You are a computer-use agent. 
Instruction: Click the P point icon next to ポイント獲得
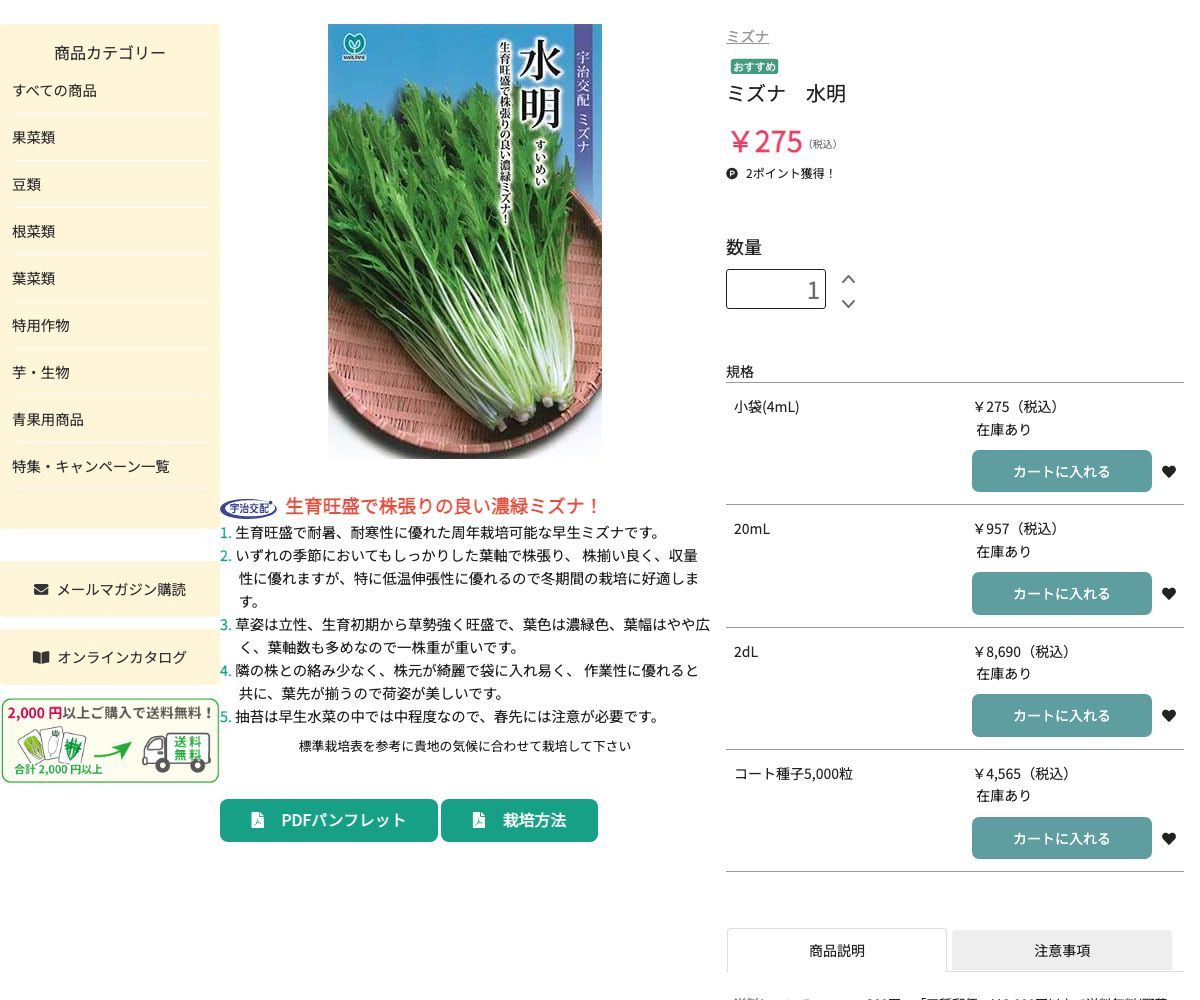click(x=732, y=173)
